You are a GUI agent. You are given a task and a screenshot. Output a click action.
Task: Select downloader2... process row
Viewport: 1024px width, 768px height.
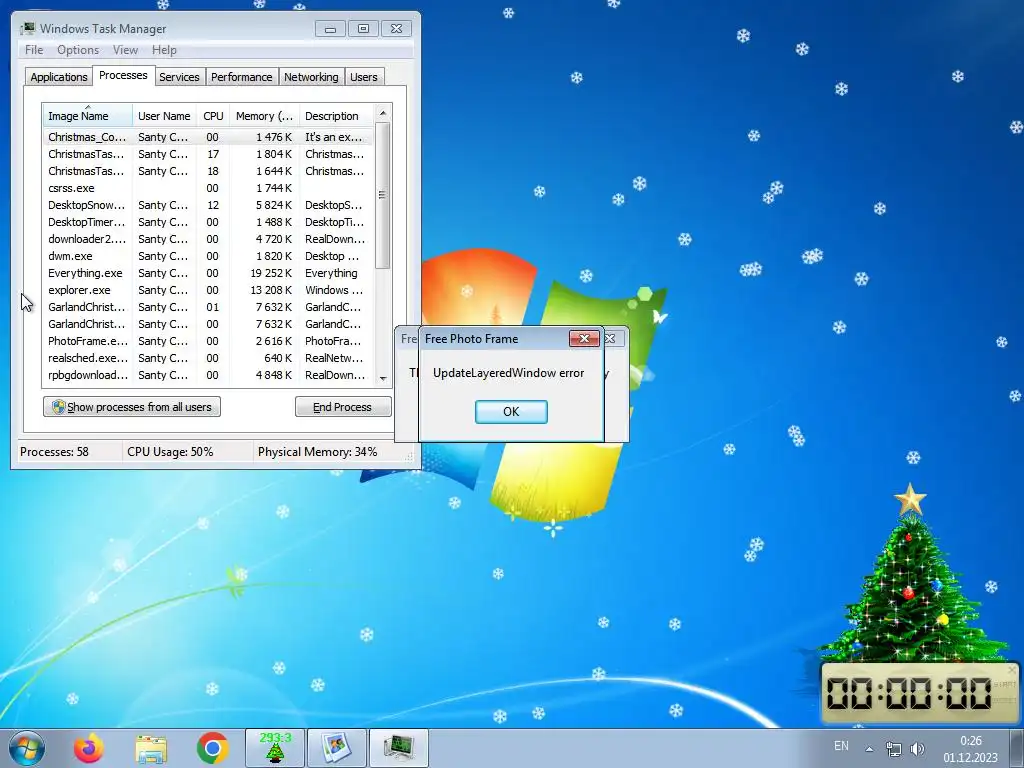click(208, 239)
